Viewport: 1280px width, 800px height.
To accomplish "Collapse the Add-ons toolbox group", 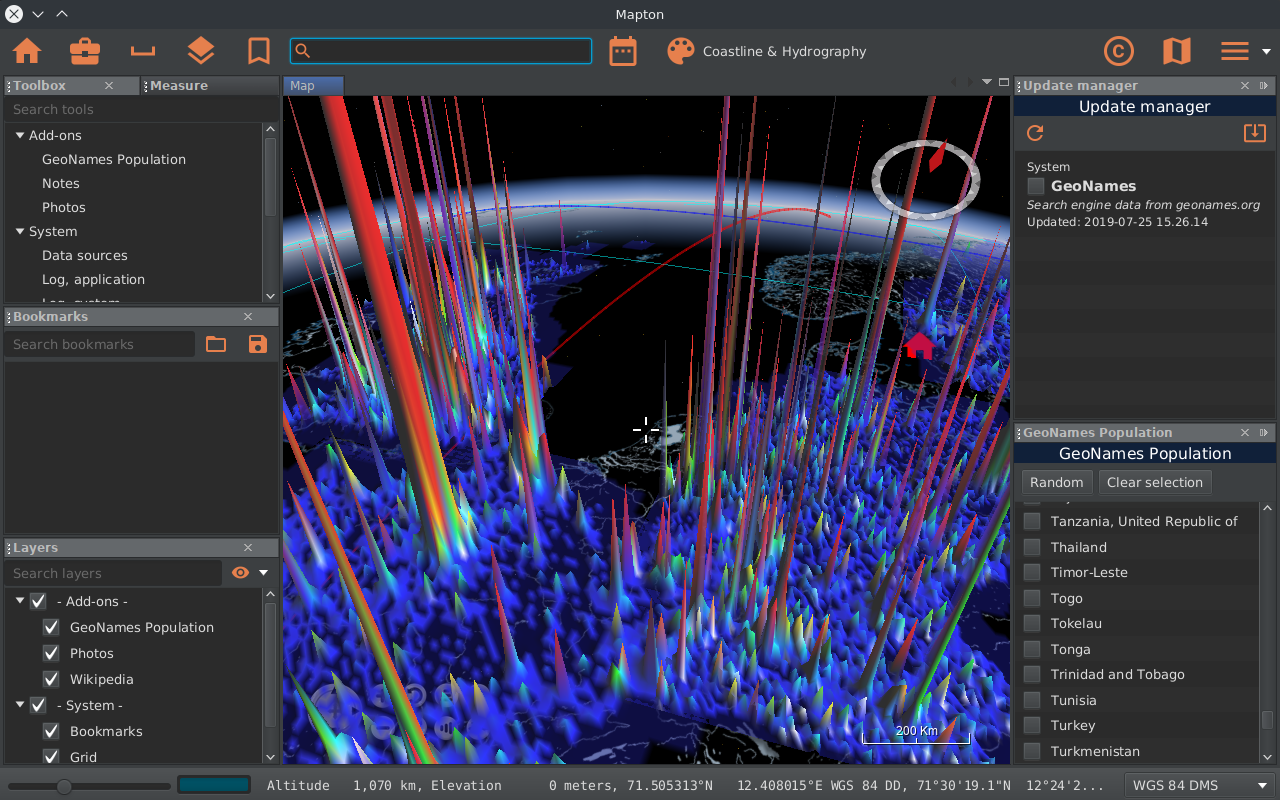I will click(x=20, y=135).
